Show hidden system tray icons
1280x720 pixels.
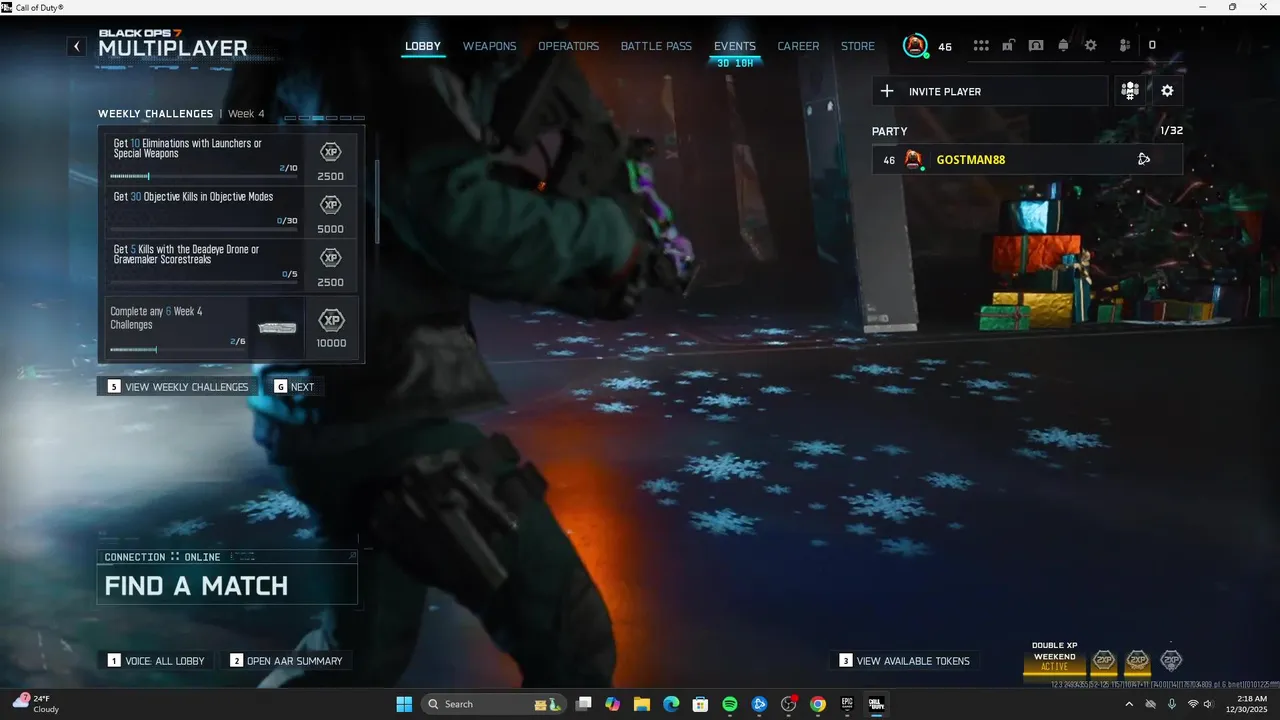point(1130,704)
